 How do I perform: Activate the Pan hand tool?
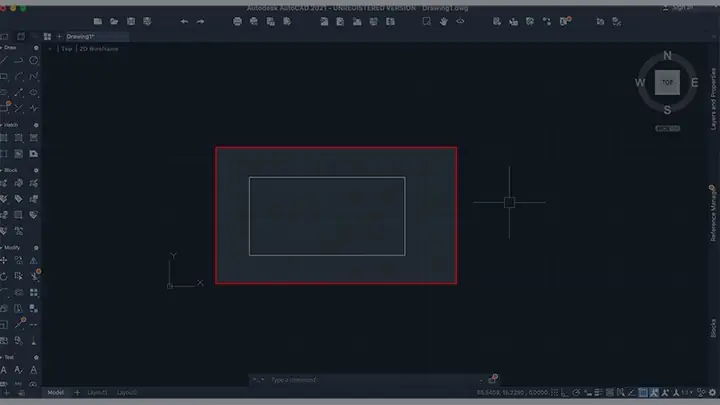444,21
